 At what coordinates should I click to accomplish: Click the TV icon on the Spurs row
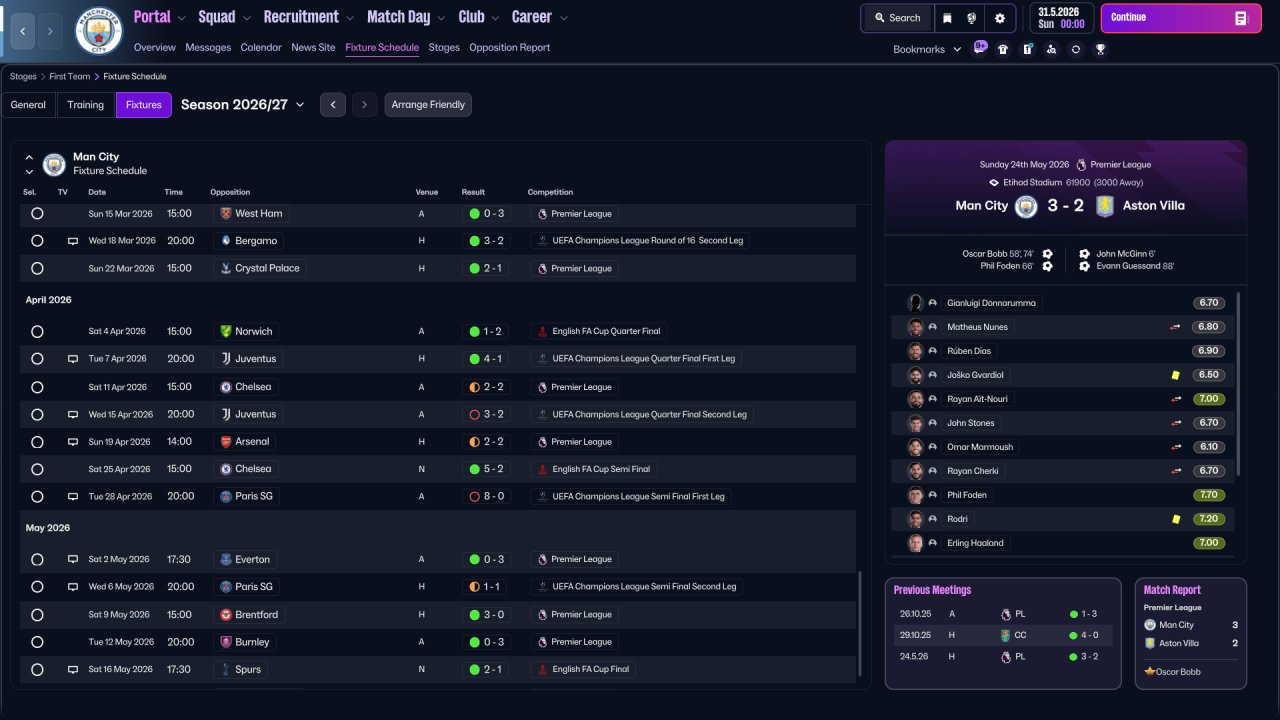tap(73, 670)
